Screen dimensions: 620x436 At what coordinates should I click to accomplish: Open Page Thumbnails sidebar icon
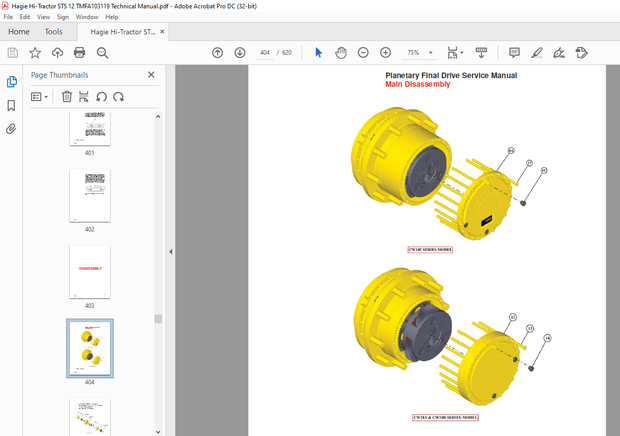[x=11, y=82]
